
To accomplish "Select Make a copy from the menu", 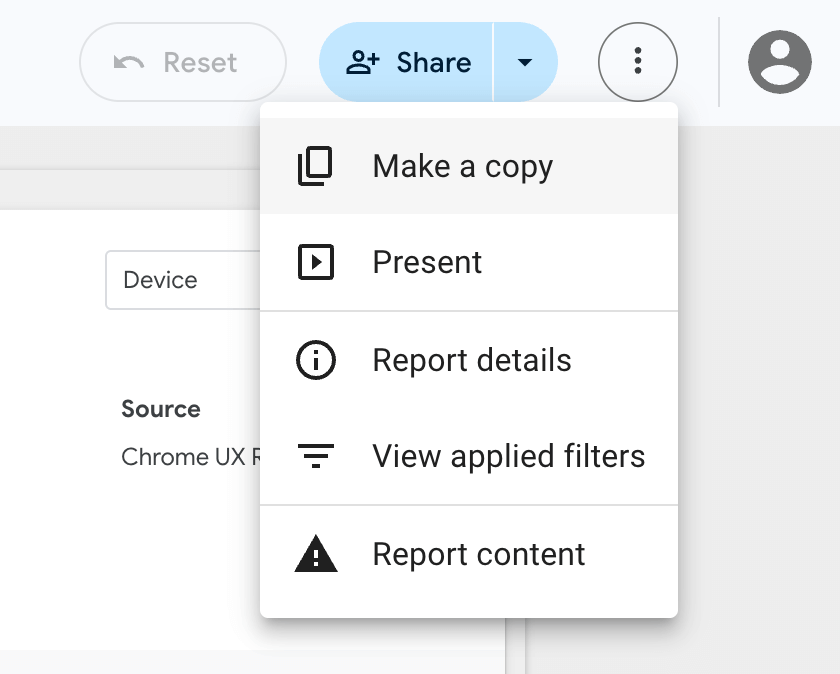I will (462, 166).
